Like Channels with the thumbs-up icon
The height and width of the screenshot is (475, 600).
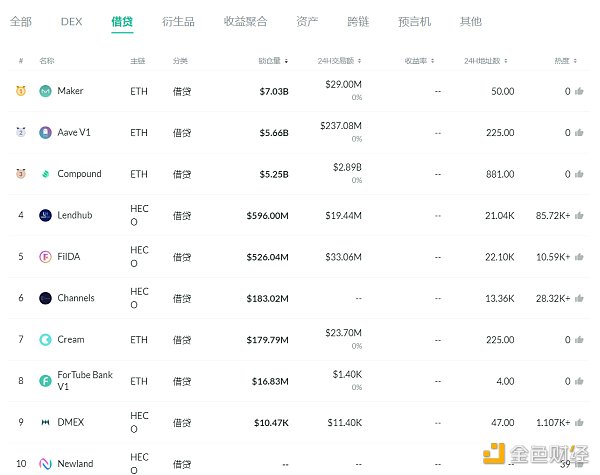579,298
